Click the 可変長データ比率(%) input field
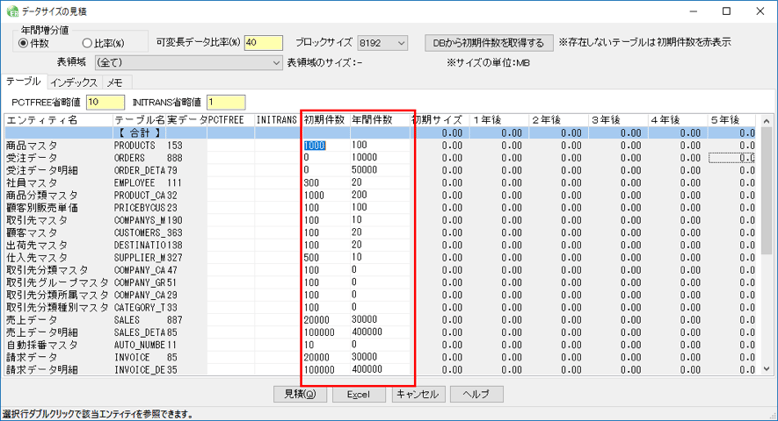This screenshot has height=421, width=778. click(265, 43)
